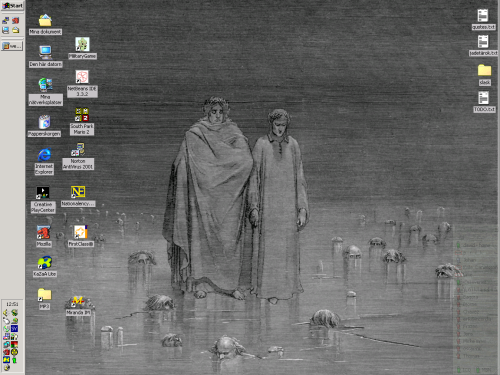Click the system tray clock

pyautogui.click(x=12, y=304)
